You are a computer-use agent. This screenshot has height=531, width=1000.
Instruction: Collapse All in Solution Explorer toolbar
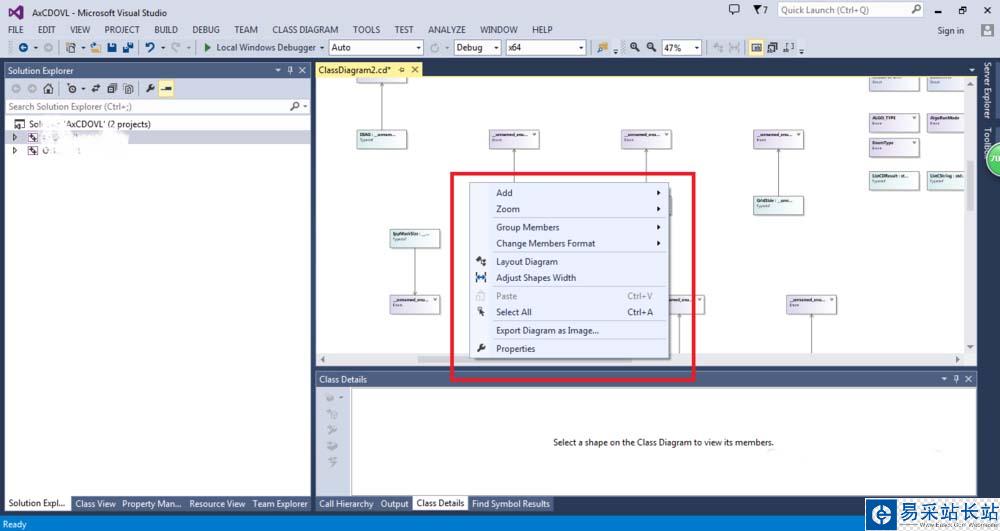(112, 89)
